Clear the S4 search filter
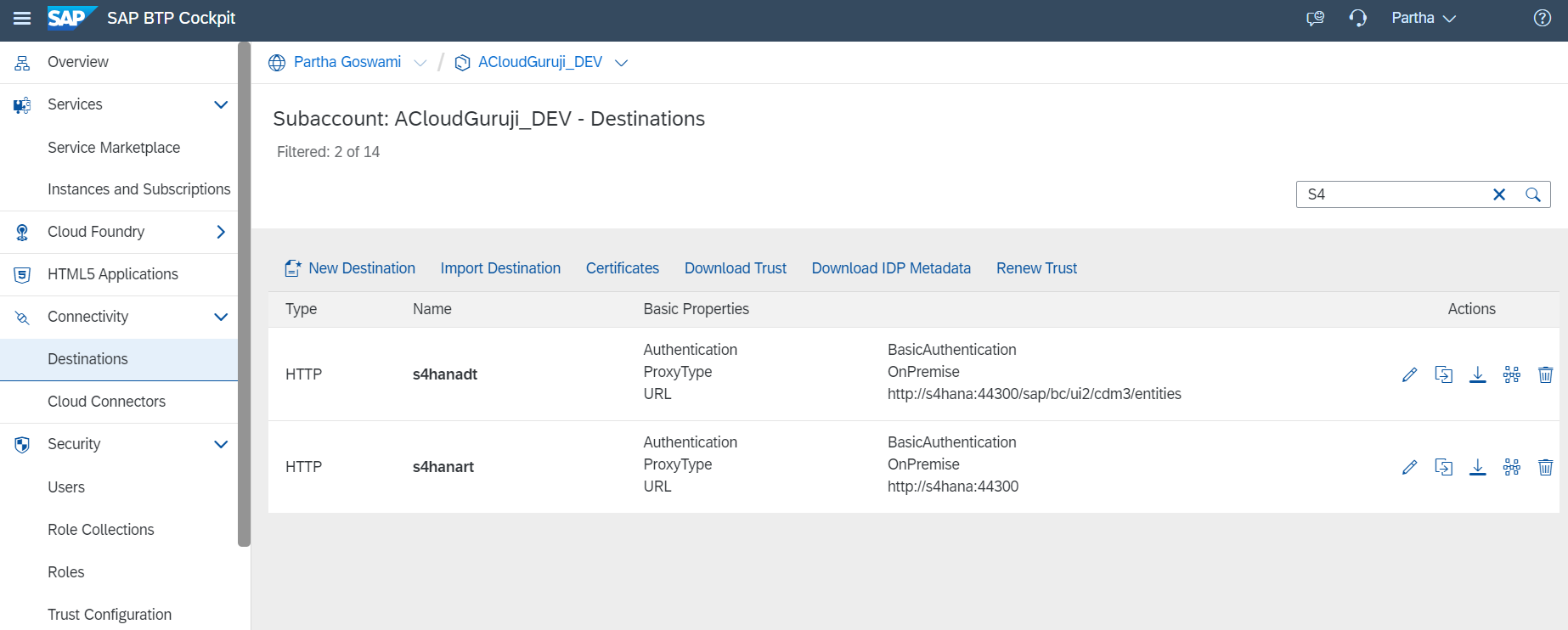The image size is (1568, 630). (x=1499, y=194)
